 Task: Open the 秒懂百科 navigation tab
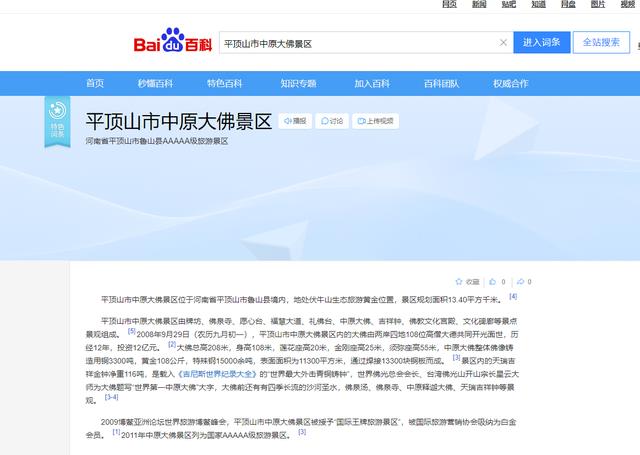click(155, 83)
